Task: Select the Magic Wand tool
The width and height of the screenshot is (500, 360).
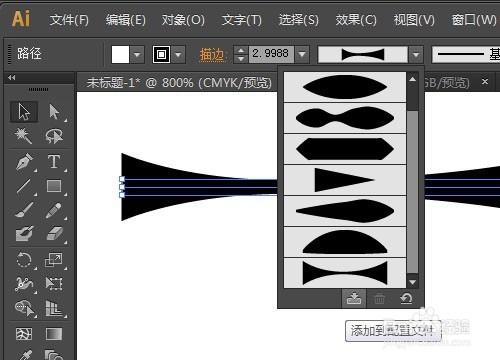Action: coord(24,136)
